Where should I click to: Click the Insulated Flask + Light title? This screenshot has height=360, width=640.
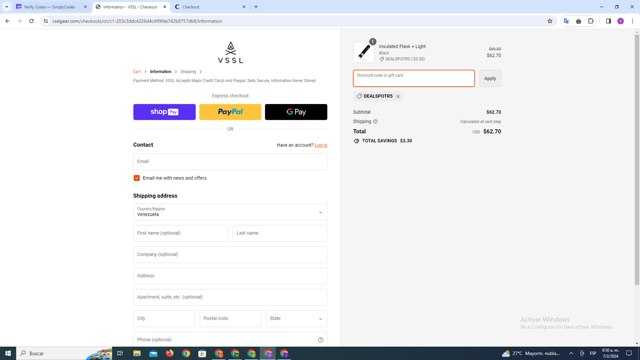point(402,47)
